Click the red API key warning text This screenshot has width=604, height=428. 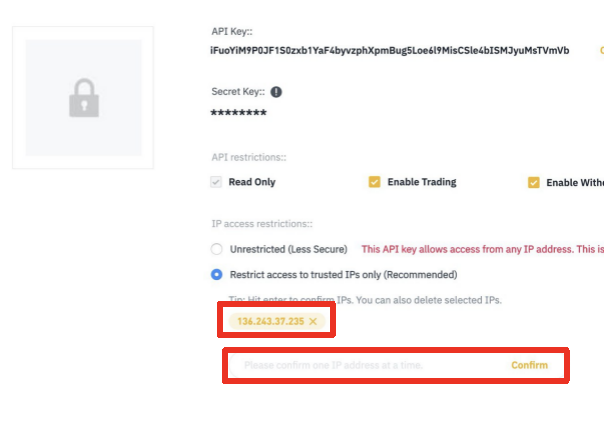pos(482,249)
